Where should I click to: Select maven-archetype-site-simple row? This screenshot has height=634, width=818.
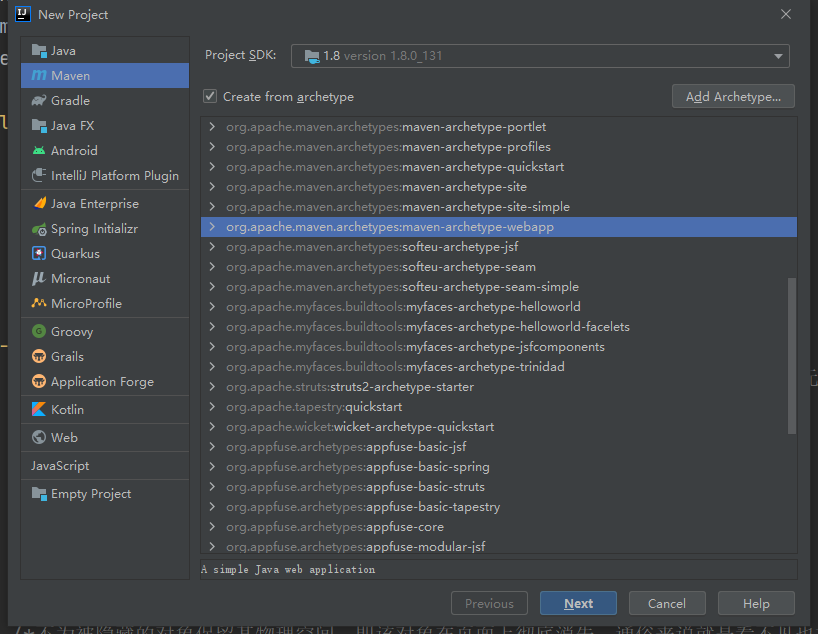tap(499, 207)
